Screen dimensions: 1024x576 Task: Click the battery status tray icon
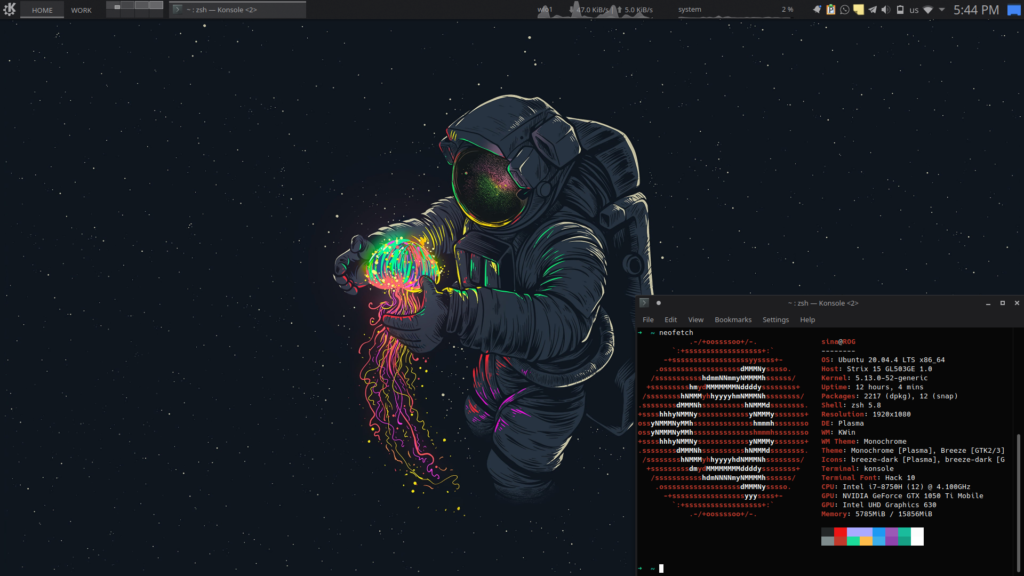[x=898, y=10]
